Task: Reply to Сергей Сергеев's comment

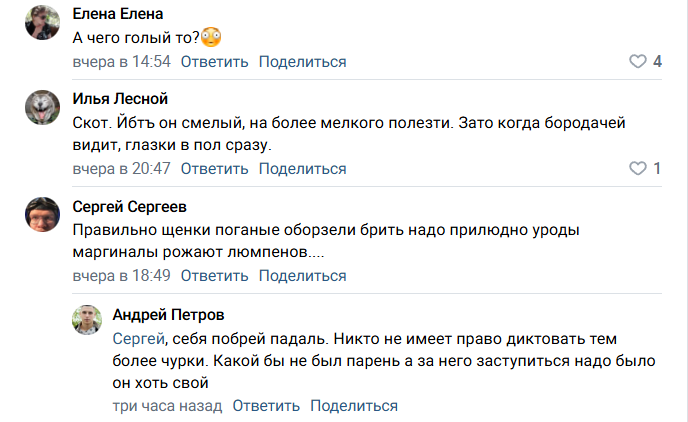Action: pyautogui.click(x=214, y=275)
